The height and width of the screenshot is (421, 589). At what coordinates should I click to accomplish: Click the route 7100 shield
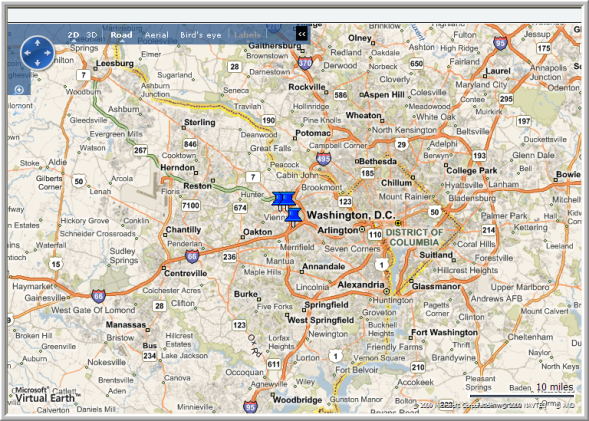(190, 205)
